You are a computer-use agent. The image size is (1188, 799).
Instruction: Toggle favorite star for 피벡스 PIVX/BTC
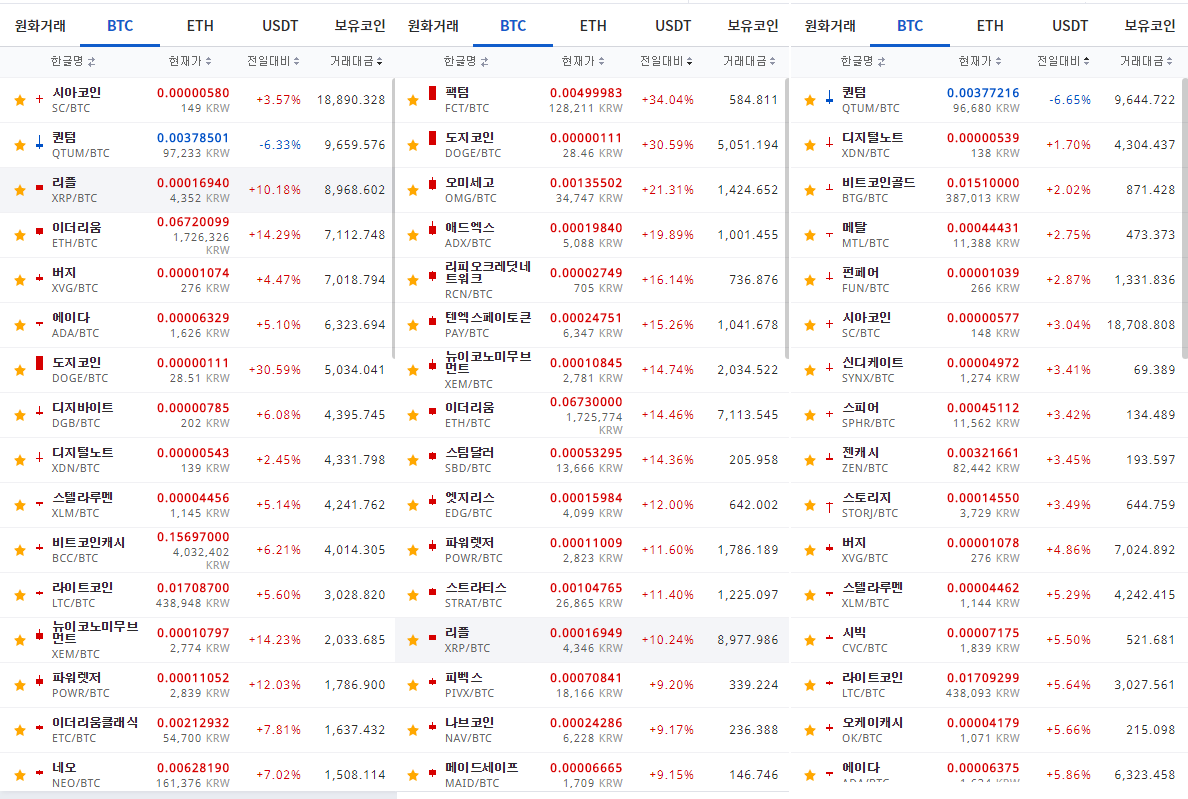(413, 685)
